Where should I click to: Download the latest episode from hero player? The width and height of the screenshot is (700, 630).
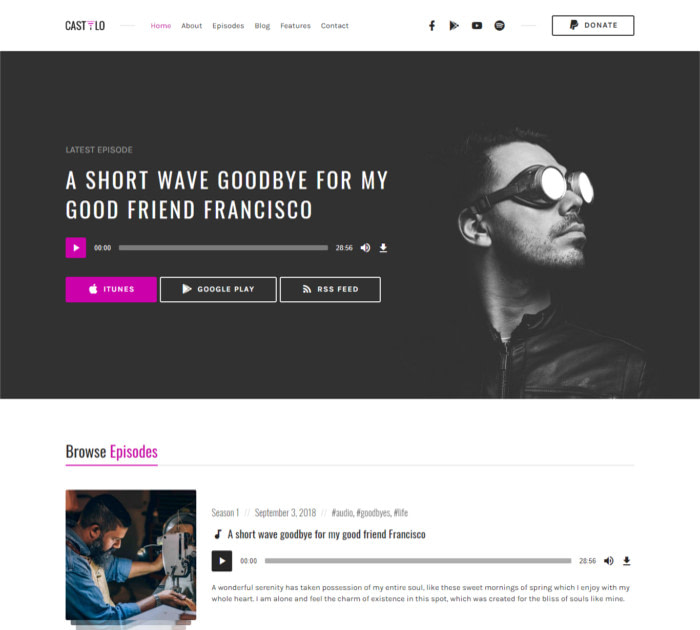point(383,248)
